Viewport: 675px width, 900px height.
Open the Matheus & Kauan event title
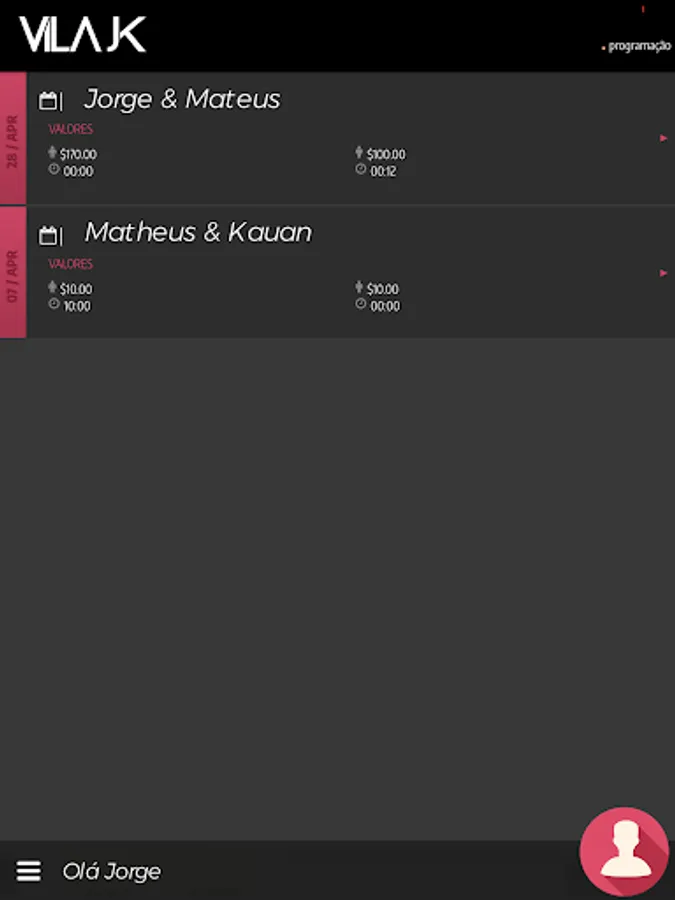tap(198, 232)
